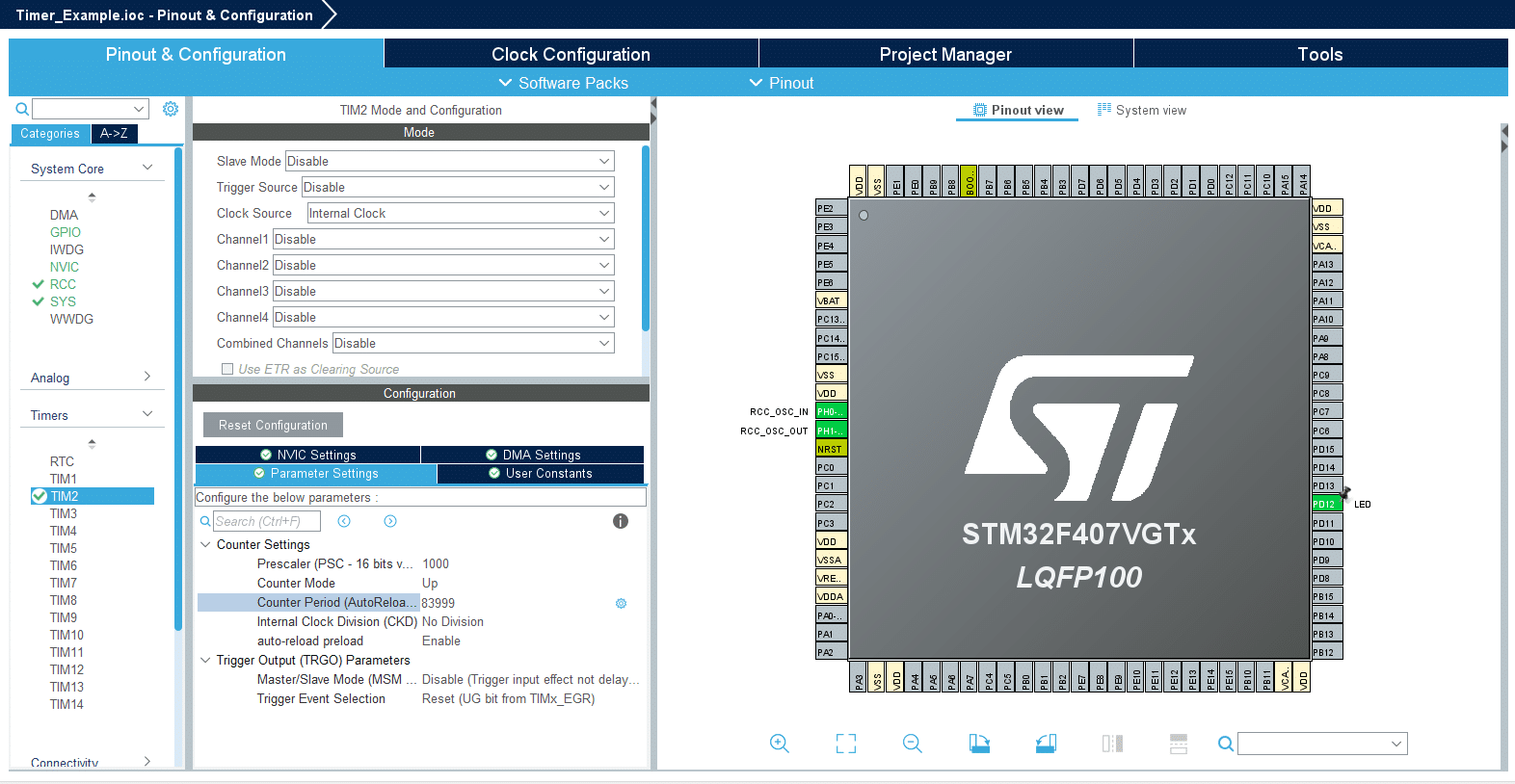Image resolution: width=1515 pixels, height=784 pixels.
Task: Zoom in on the chip pinout
Action: pyautogui.click(x=780, y=744)
